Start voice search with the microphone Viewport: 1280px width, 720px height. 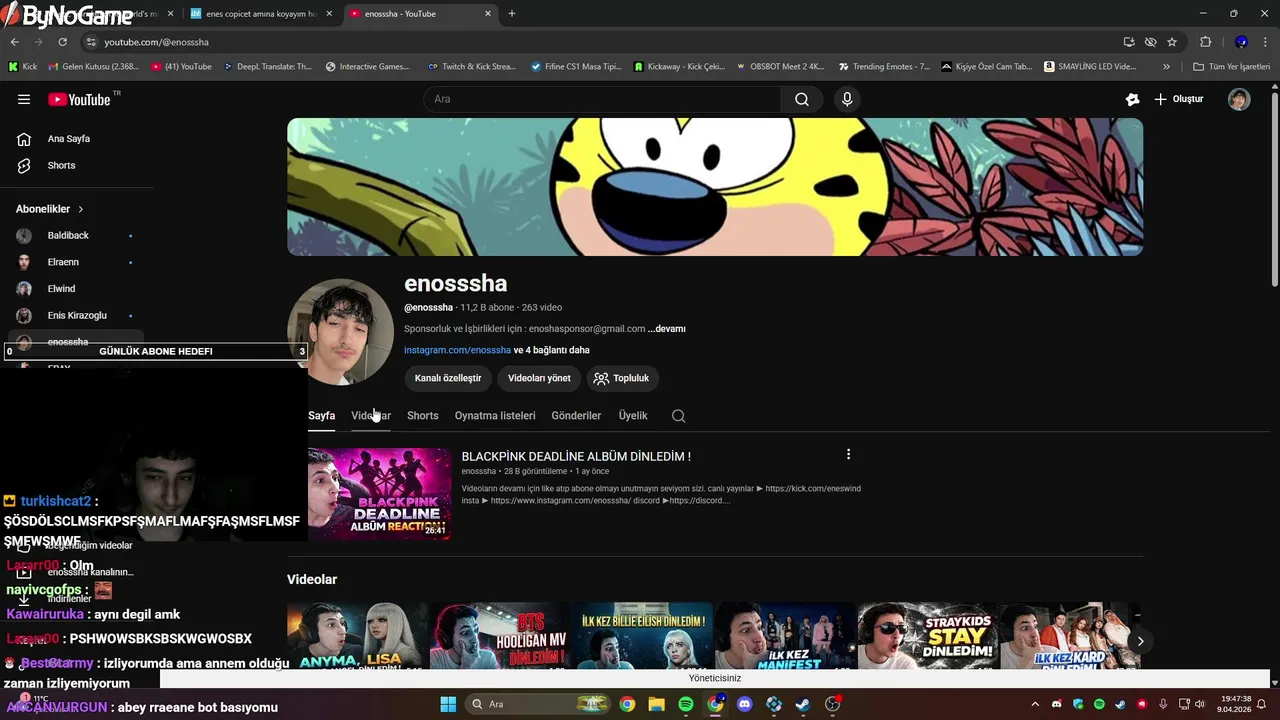tap(847, 99)
